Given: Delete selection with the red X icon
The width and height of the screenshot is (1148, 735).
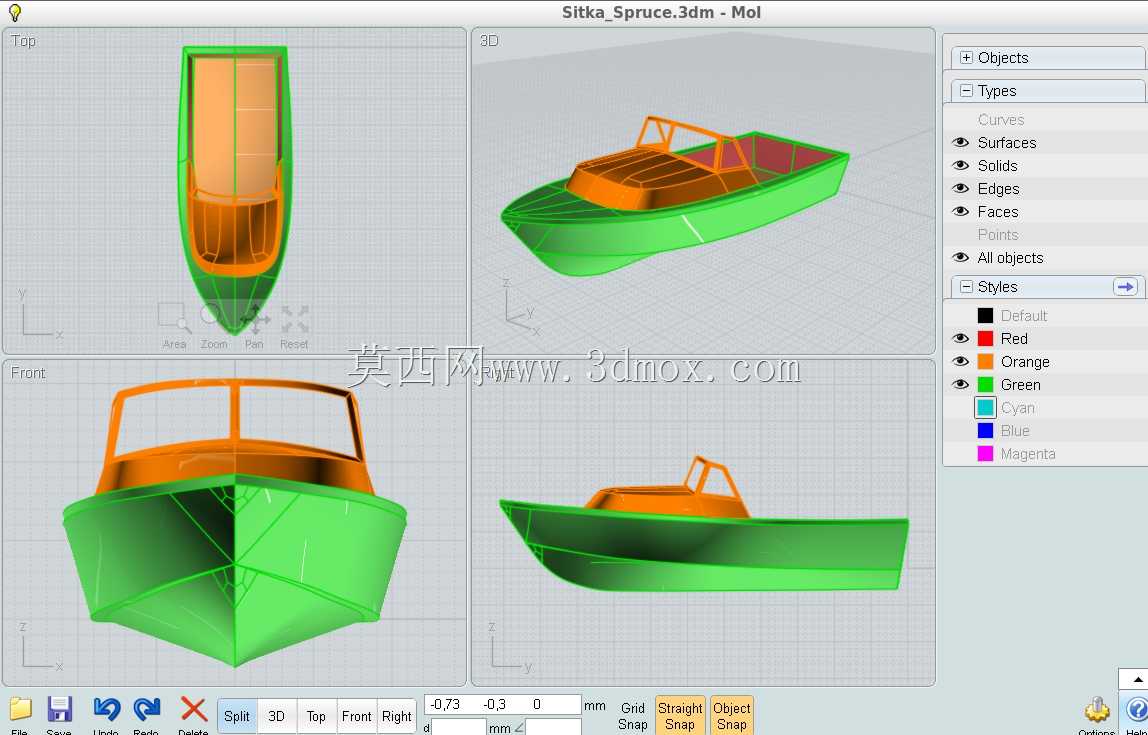Looking at the screenshot, I should (x=193, y=709).
